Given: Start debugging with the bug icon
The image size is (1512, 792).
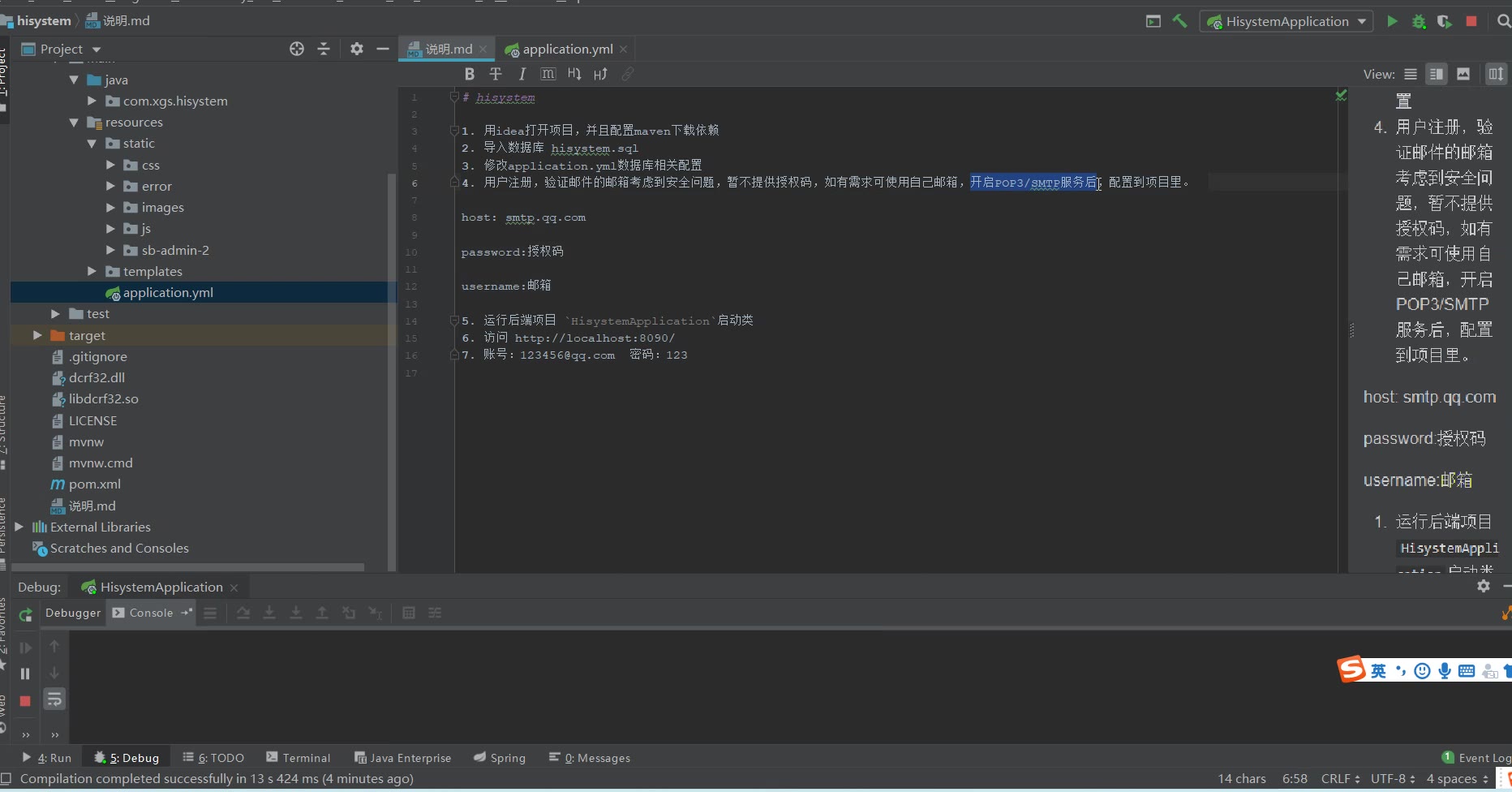Looking at the screenshot, I should (1418, 22).
